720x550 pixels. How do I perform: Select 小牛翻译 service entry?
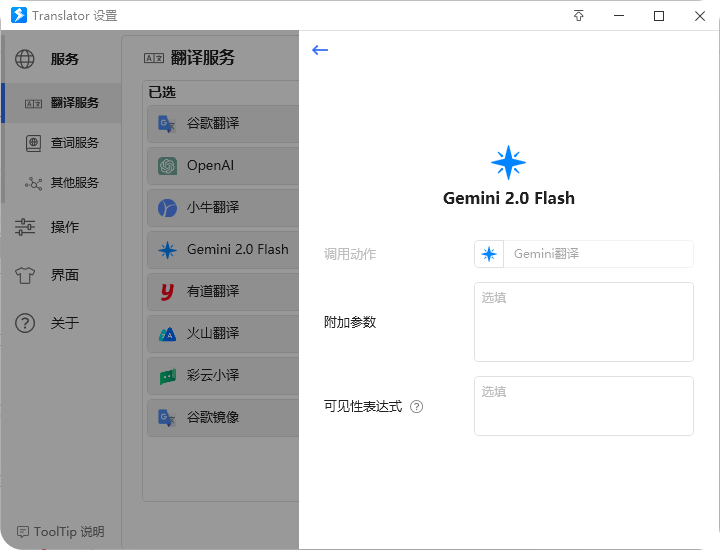pos(223,208)
